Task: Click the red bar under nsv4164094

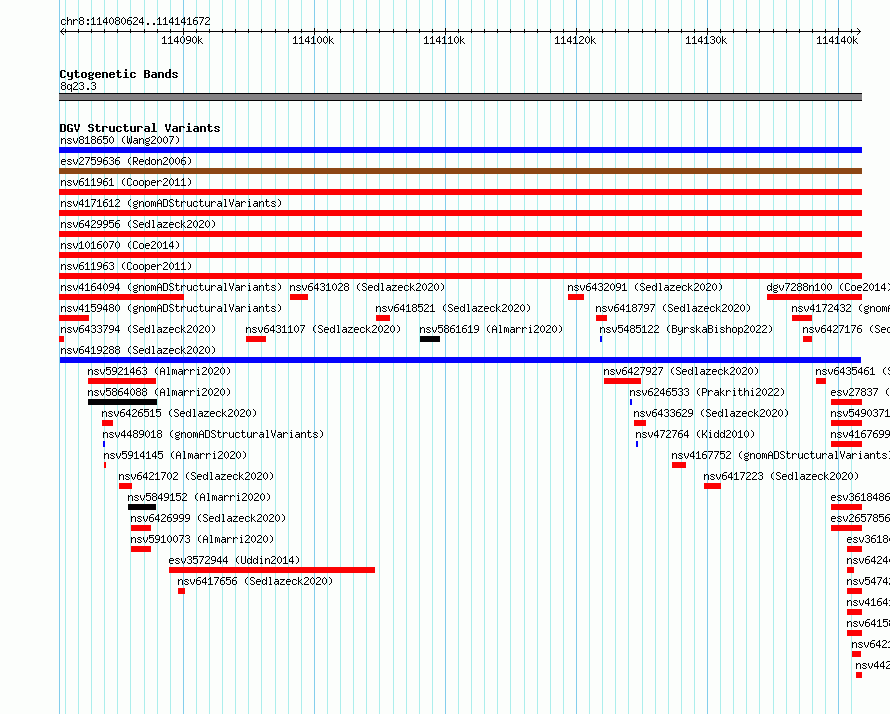Action: pos(121,297)
